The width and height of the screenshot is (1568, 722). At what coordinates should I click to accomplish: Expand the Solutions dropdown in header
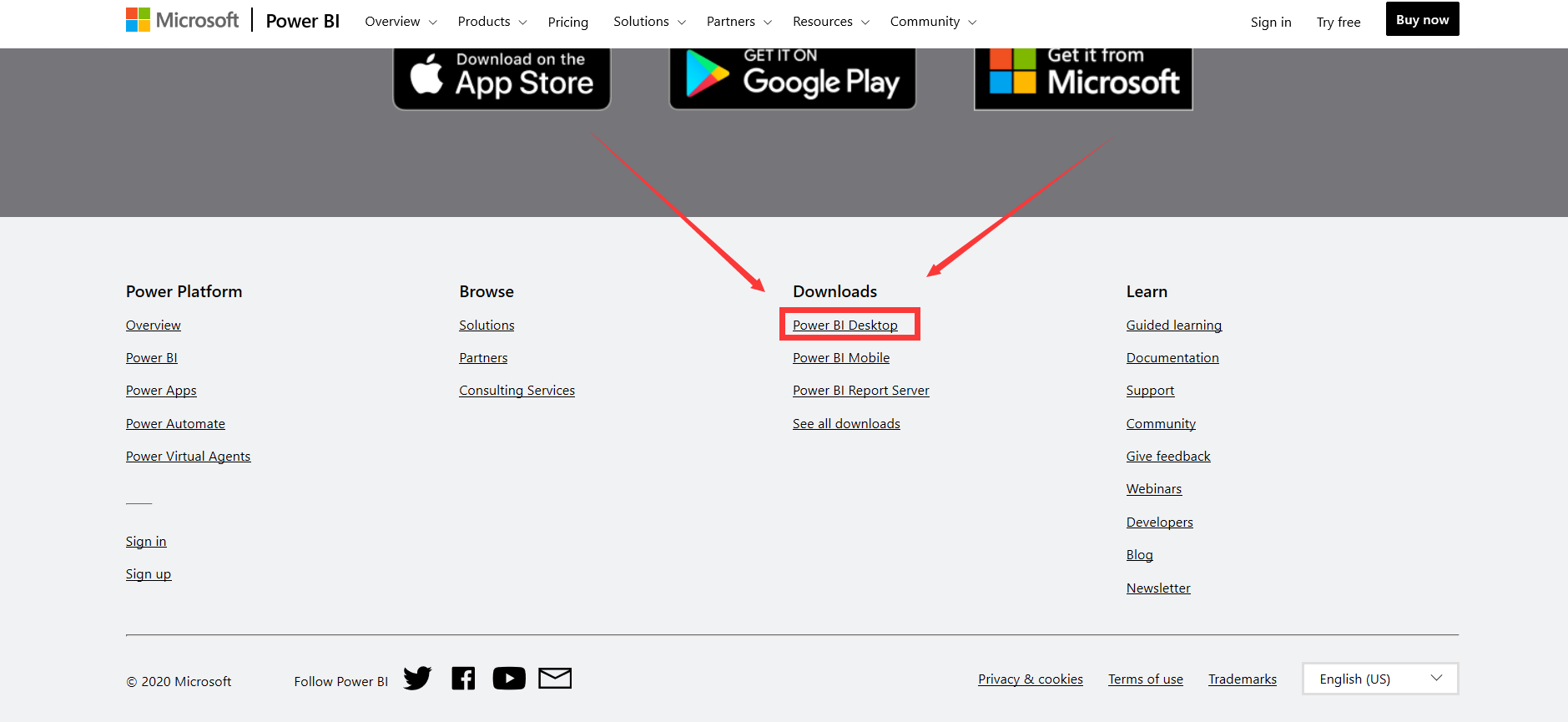[x=649, y=22]
